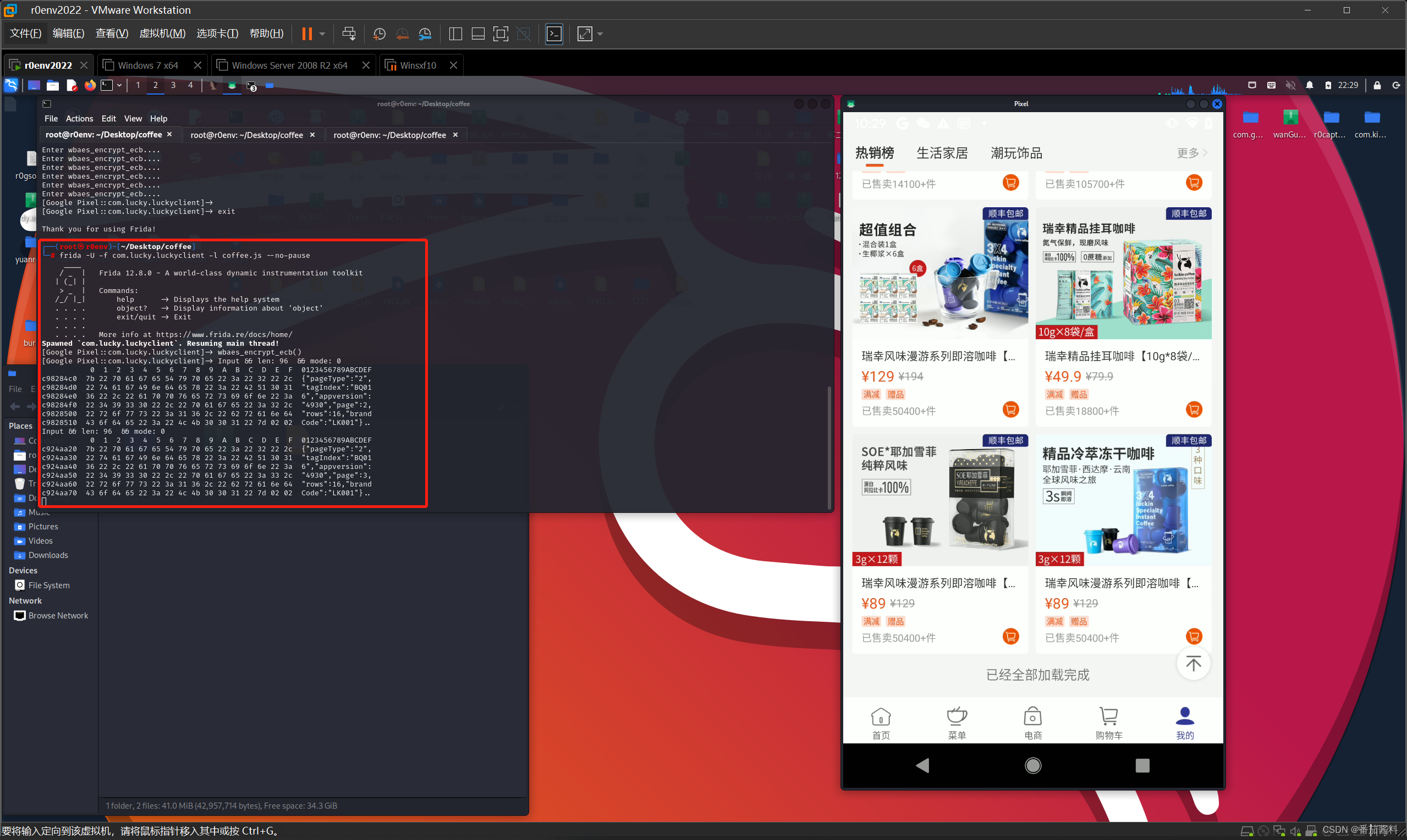Screen dimensions: 1407x840
Task: Click the Android Pixel window task in panel
Action: (x=232, y=85)
